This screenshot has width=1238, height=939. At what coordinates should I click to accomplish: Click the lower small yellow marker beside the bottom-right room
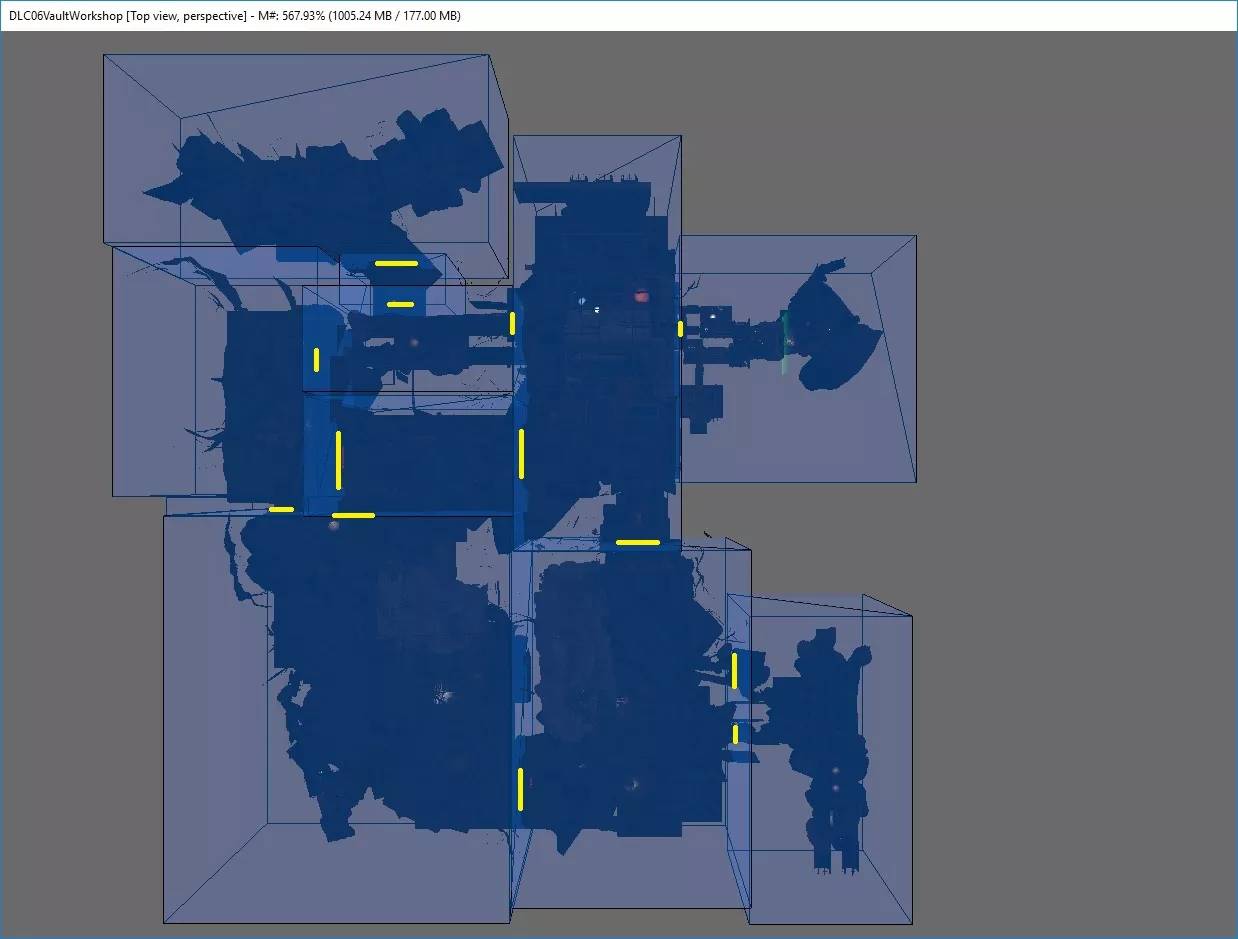point(735,733)
